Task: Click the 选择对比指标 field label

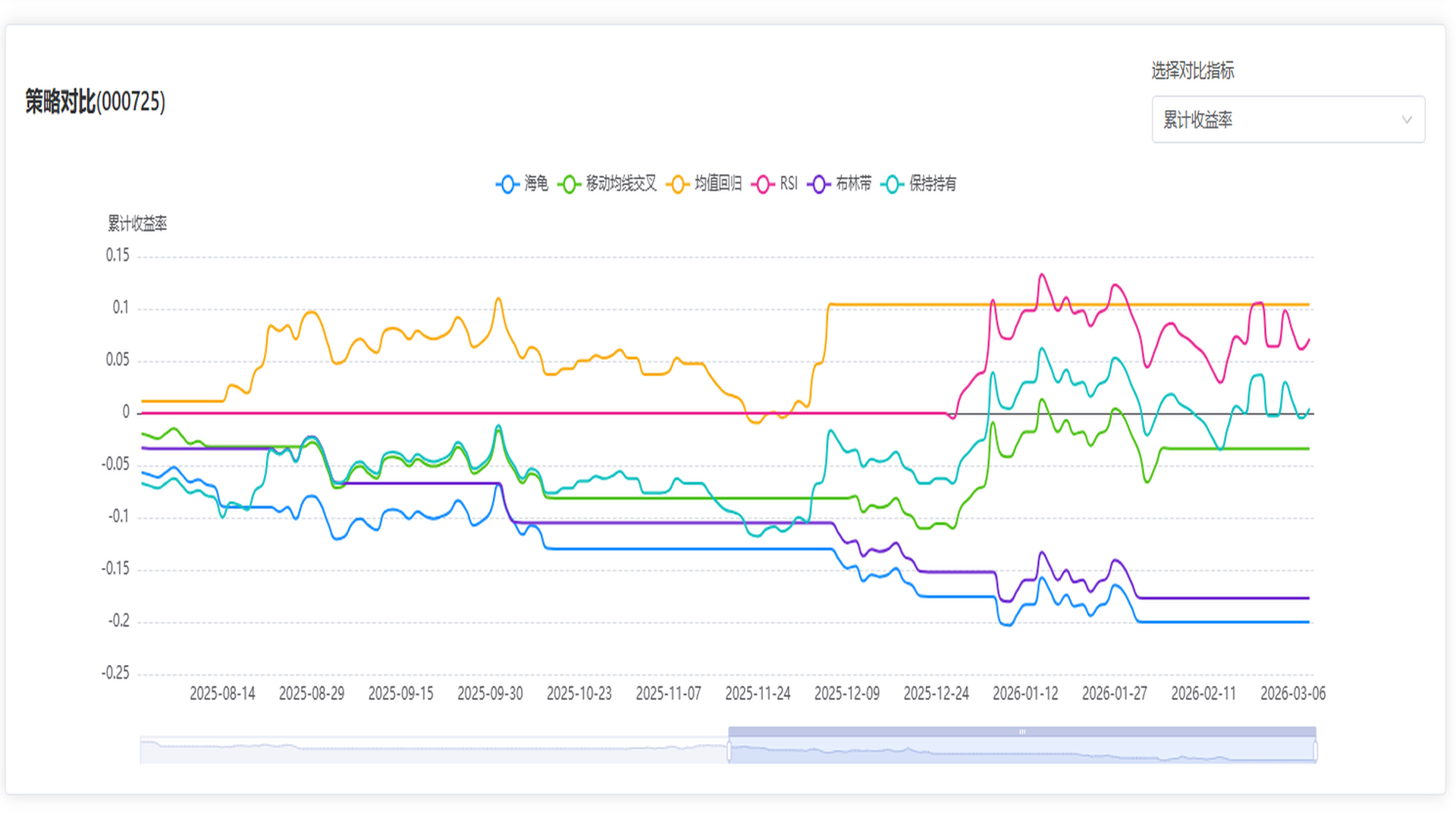Action: coord(1192,71)
